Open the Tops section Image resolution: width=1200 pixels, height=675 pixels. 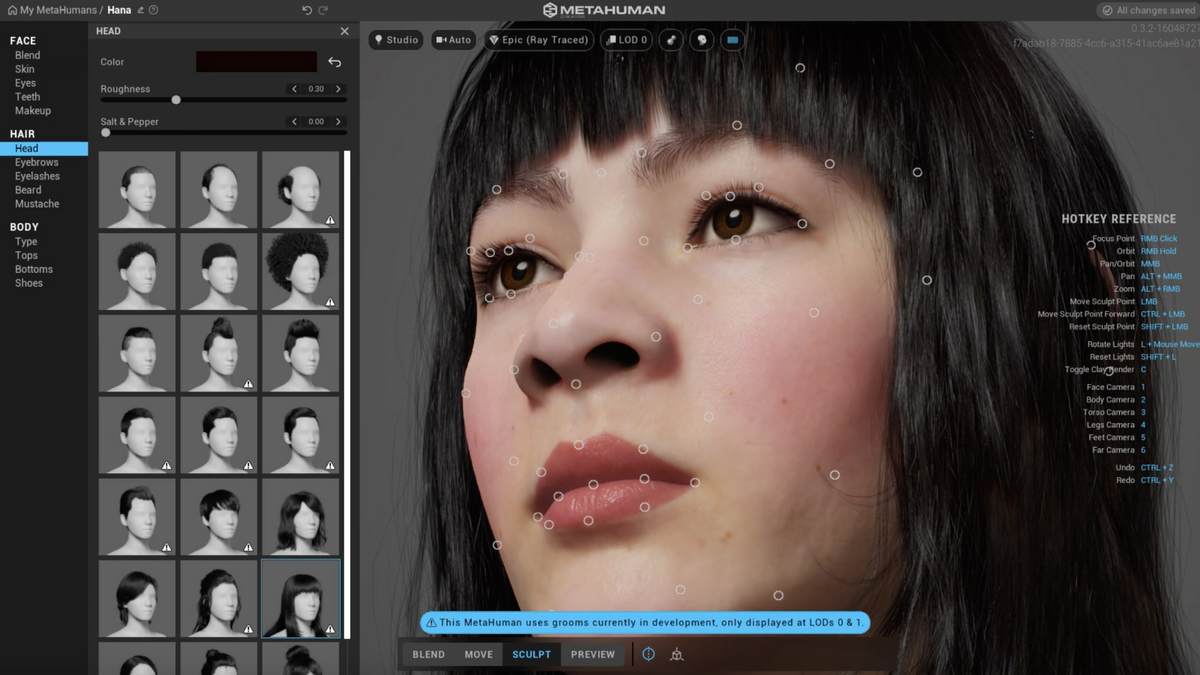pyautogui.click(x=27, y=256)
